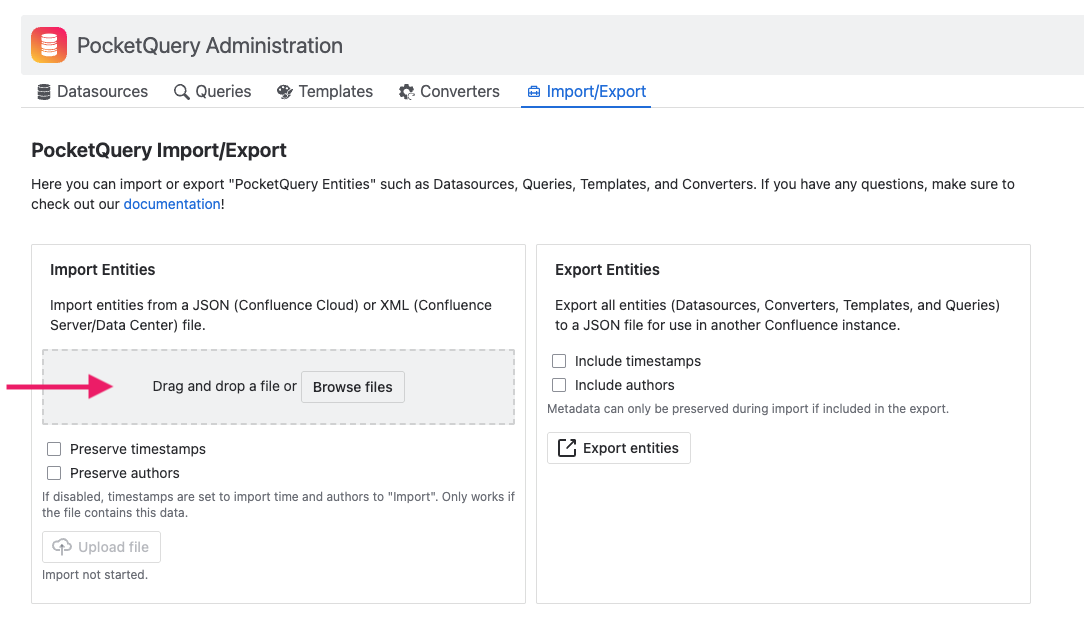Click the Browse files button
This screenshot has height=640, width=1084.
(x=353, y=387)
